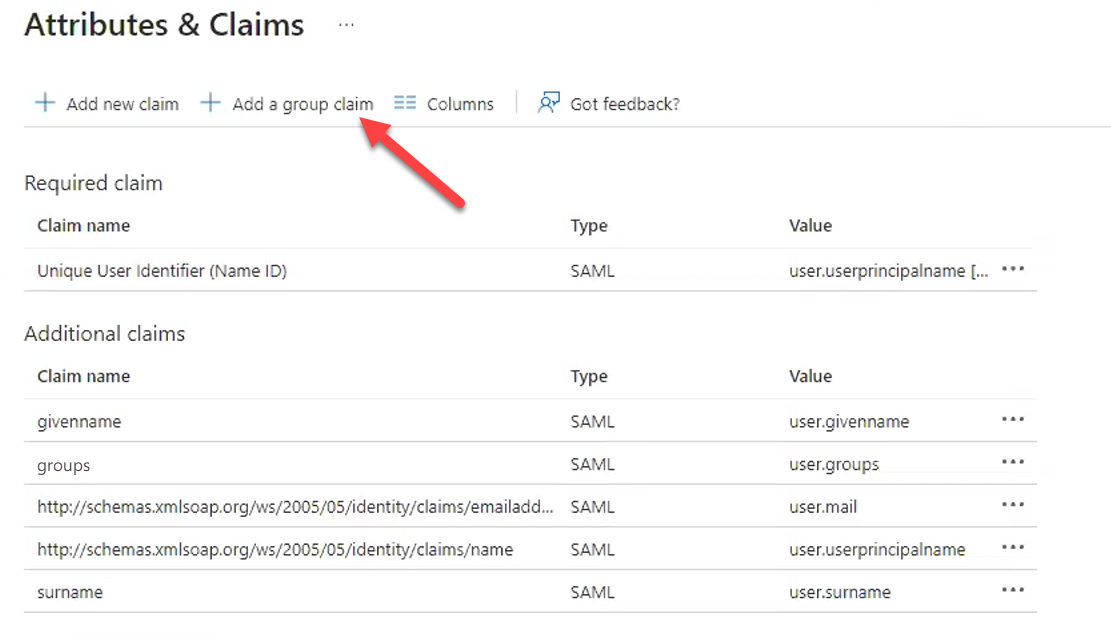Click the Columns label
The width and height of the screenshot is (1111, 640).
(460, 104)
